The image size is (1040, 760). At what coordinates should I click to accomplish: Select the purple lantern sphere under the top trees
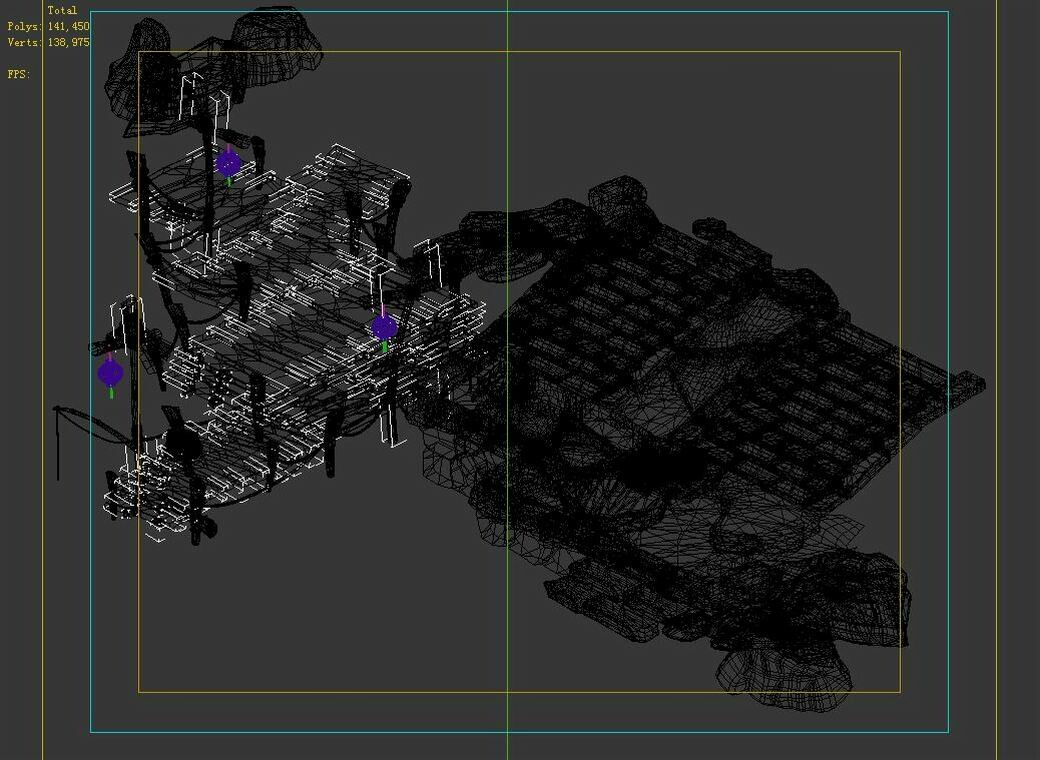point(229,163)
